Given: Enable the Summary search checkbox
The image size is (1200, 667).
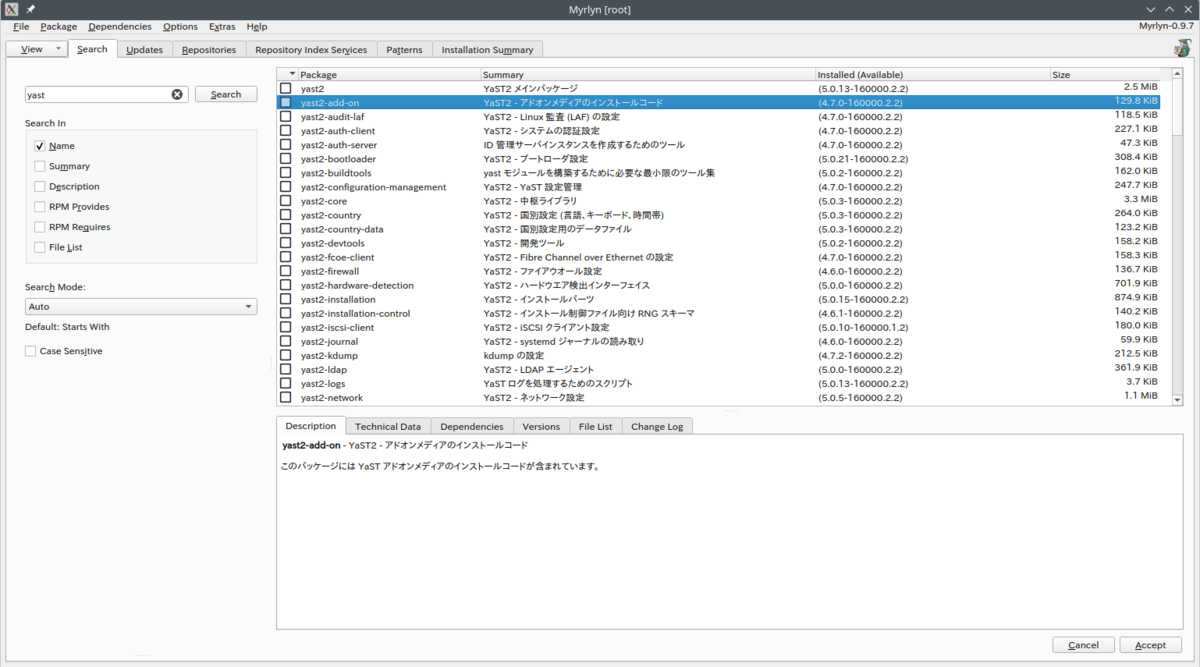Looking at the screenshot, I should pyautogui.click(x=40, y=166).
